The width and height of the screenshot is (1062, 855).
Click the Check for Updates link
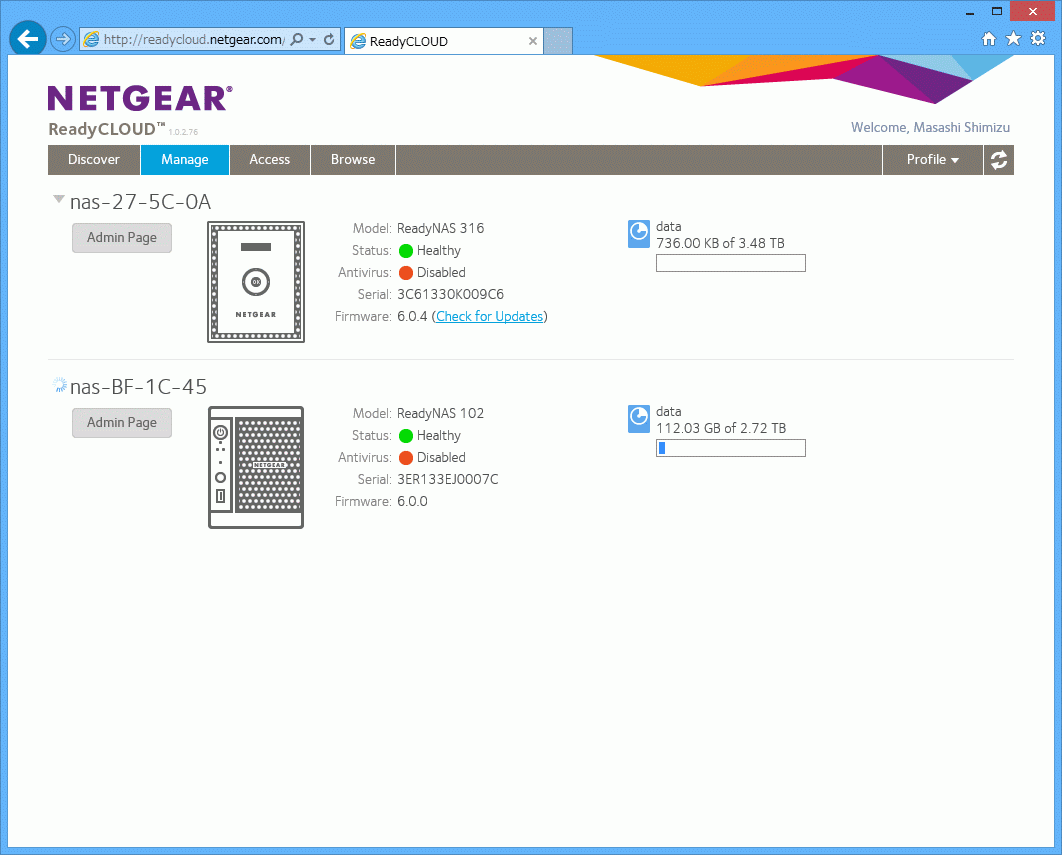(490, 317)
